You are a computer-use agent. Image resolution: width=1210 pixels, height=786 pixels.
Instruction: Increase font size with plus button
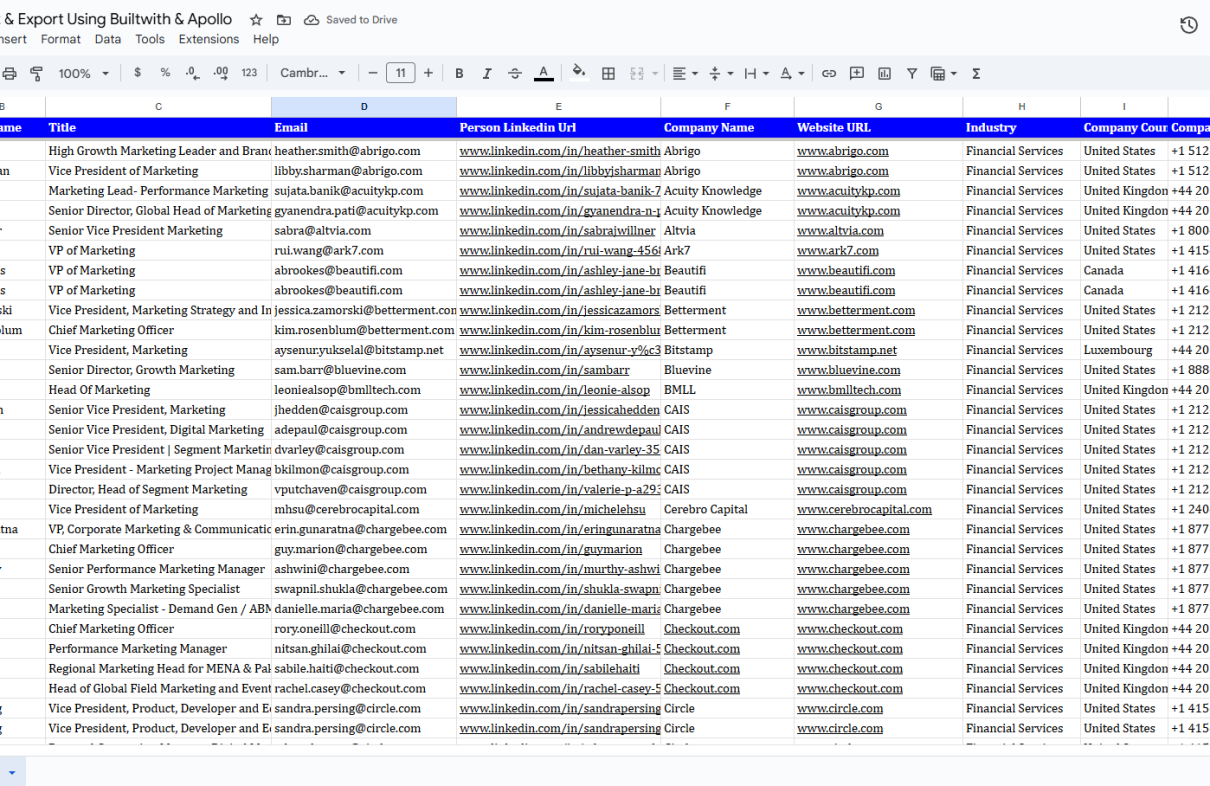[x=428, y=73]
